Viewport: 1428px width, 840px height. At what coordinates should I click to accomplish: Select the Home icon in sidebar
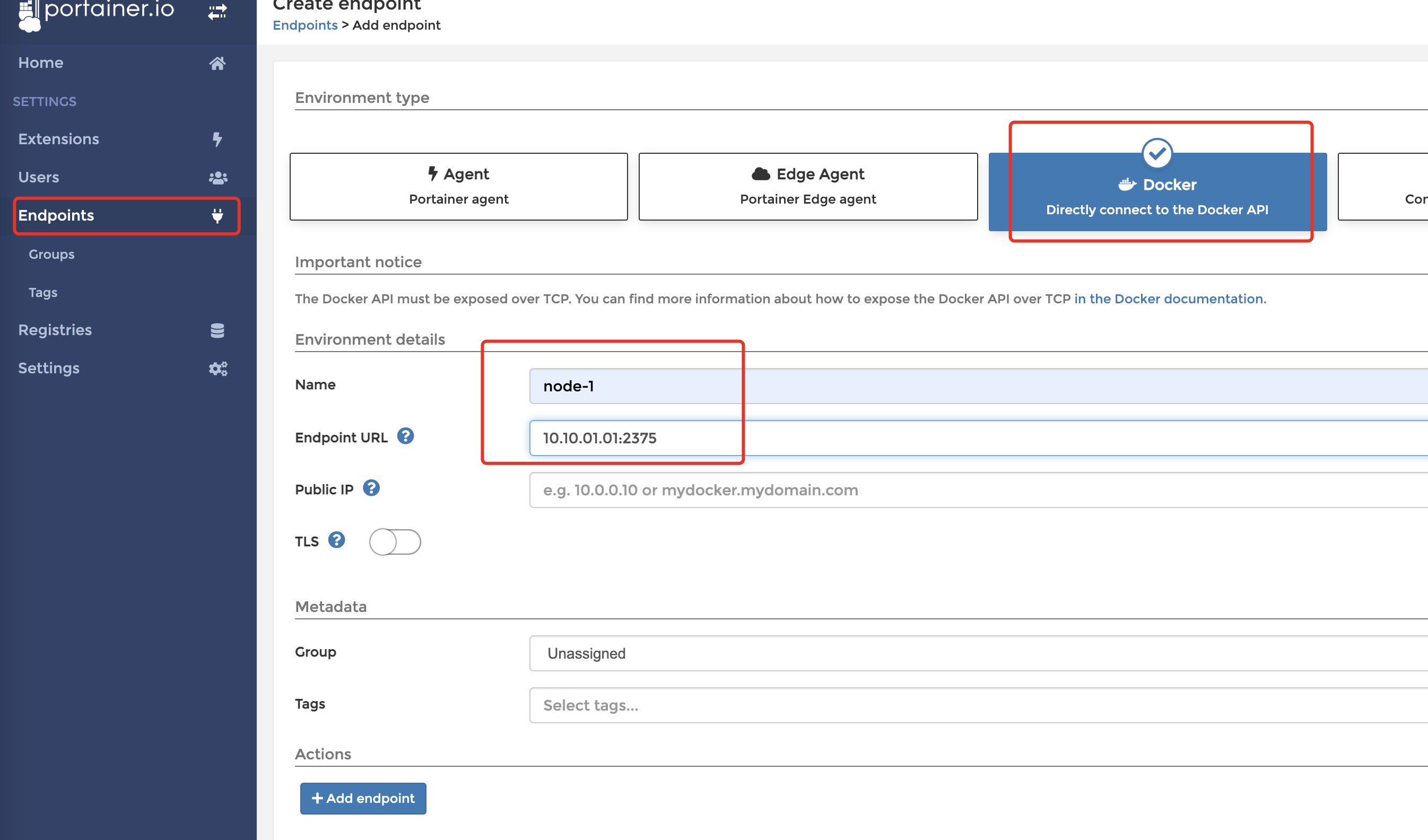(x=217, y=63)
